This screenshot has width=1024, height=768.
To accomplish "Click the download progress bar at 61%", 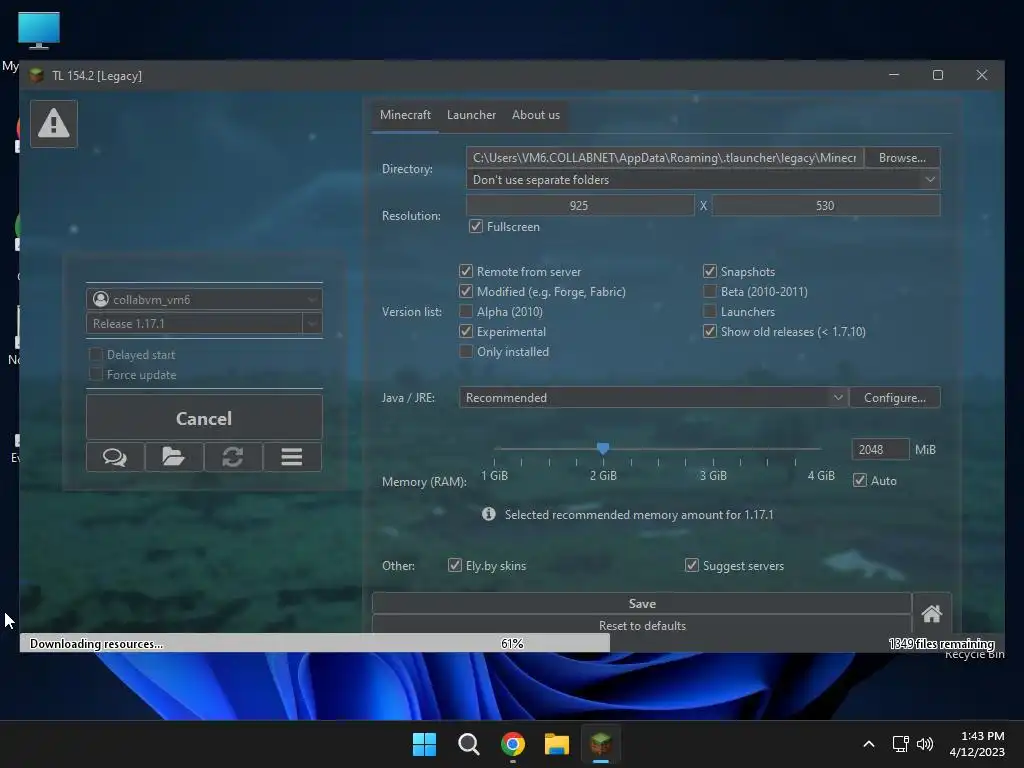I will (x=512, y=643).
